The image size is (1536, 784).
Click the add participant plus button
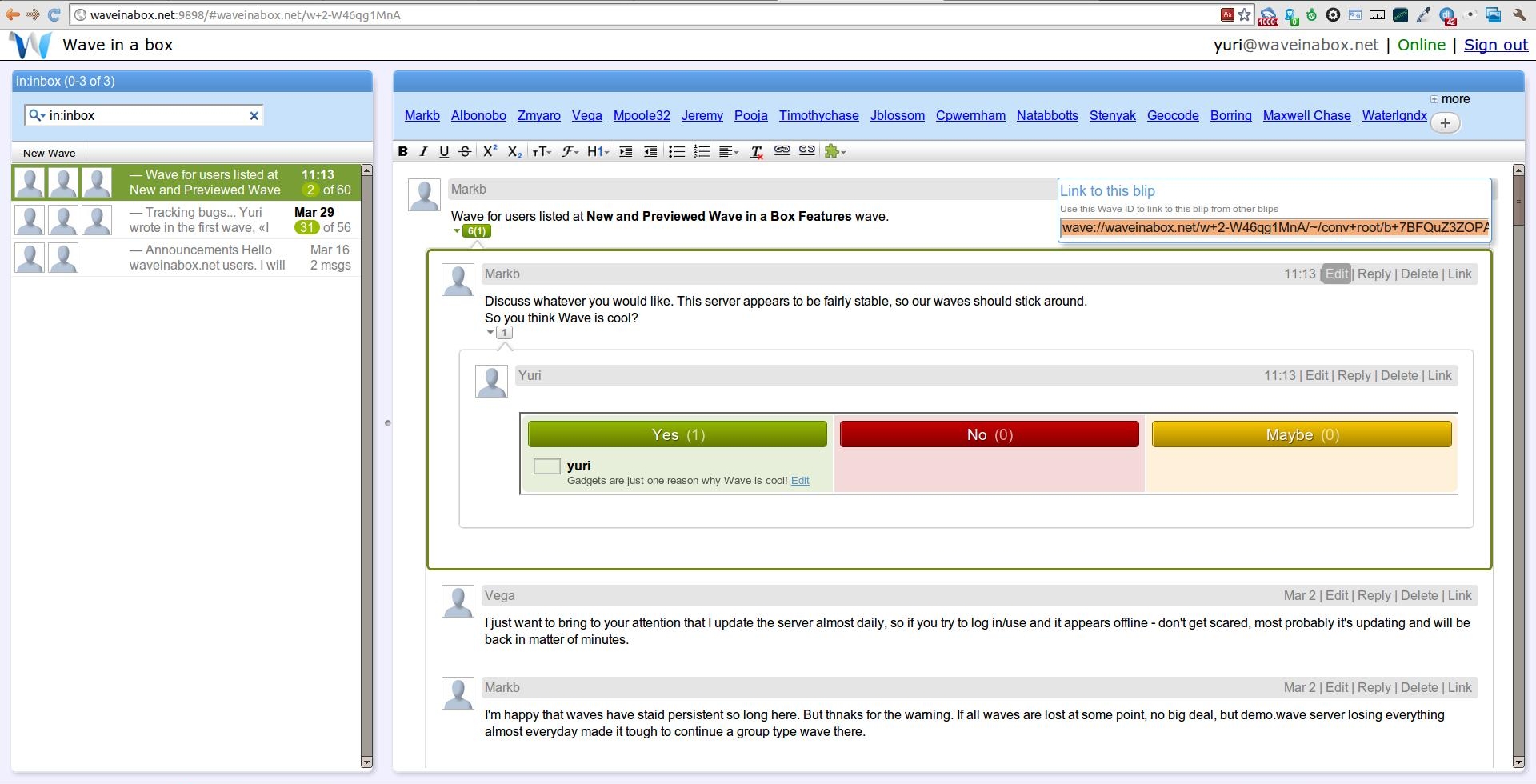(x=1445, y=123)
